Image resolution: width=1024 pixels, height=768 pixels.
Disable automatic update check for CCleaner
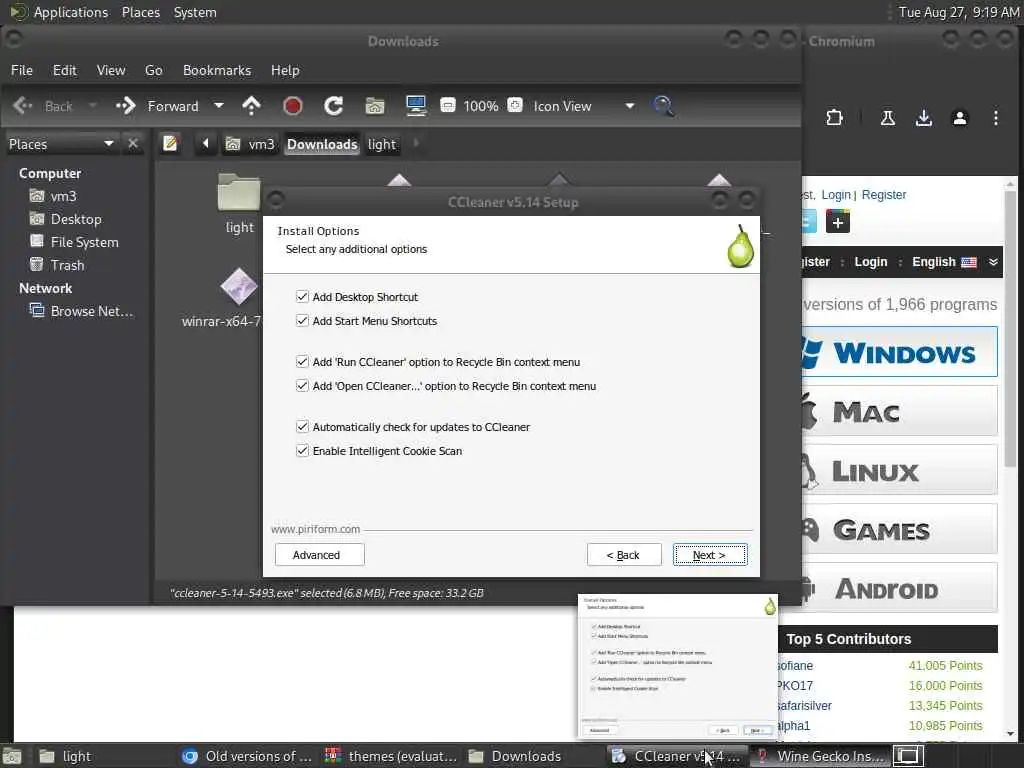302,427
